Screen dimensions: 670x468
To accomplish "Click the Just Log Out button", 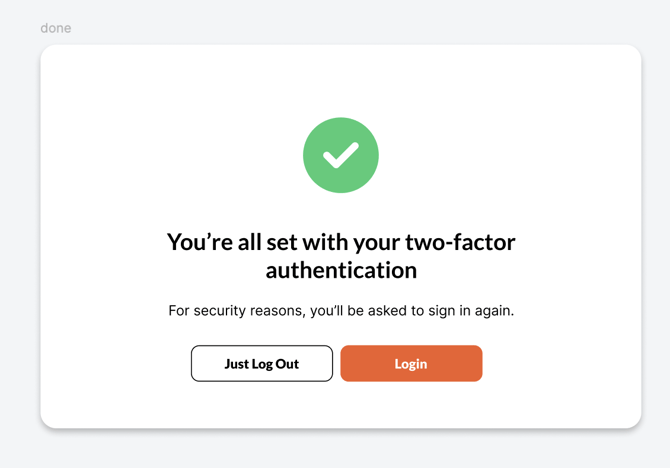I will tap(262, 364).
